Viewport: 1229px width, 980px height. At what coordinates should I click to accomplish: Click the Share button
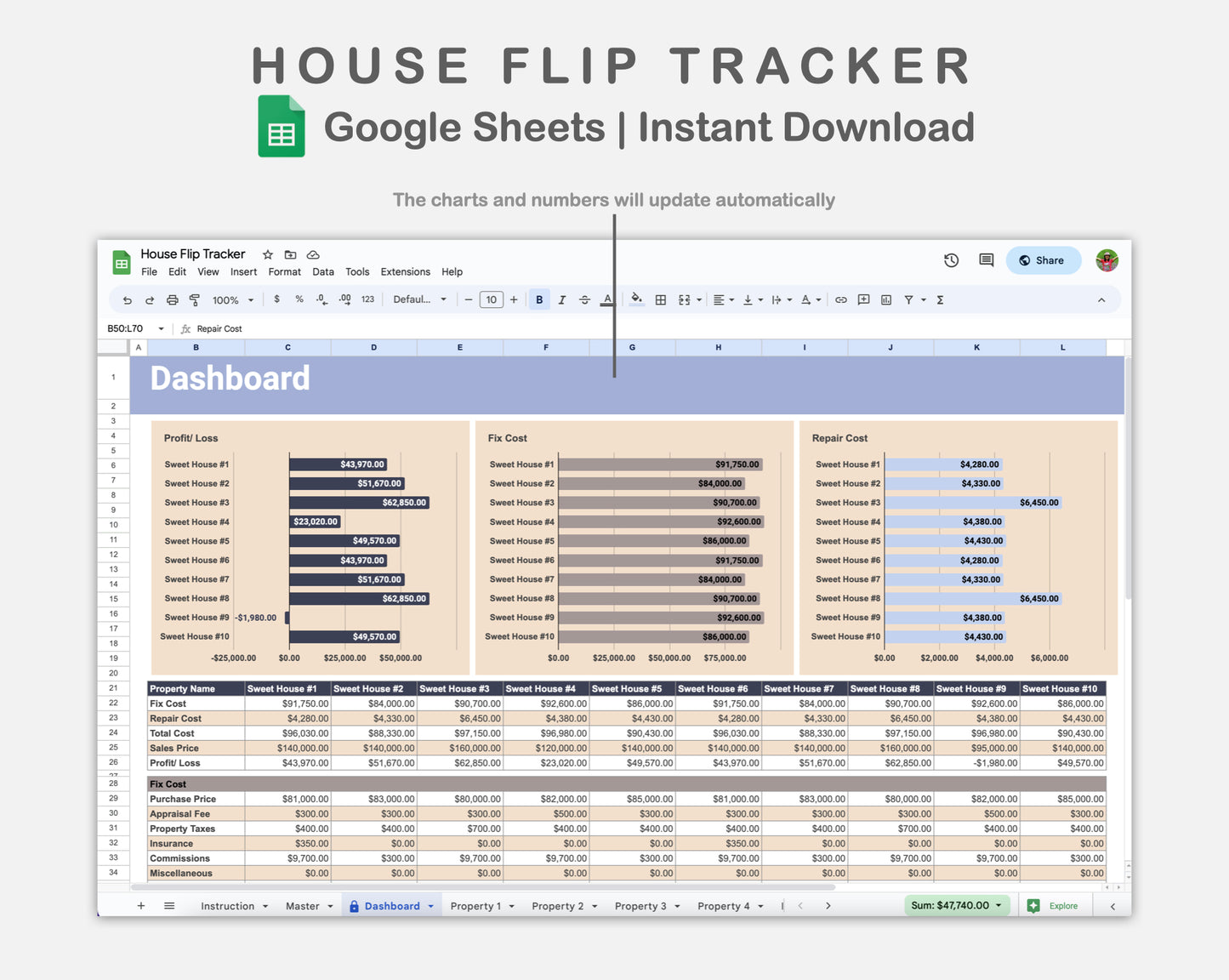1043,260
